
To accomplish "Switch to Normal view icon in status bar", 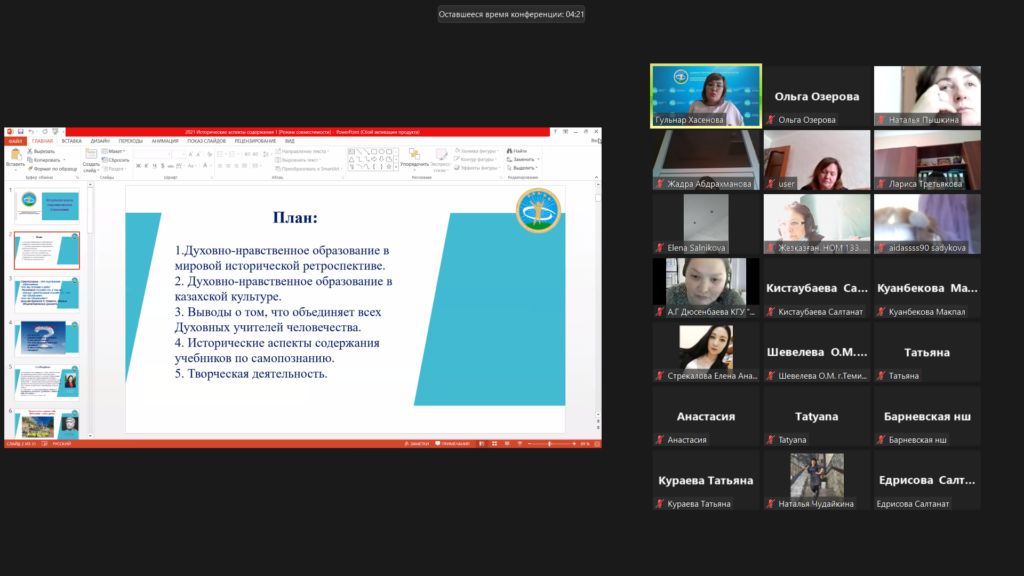I will [x=482, y=443].
